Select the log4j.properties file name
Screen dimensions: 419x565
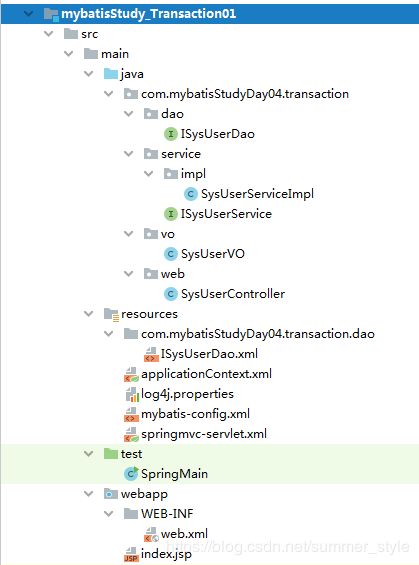pos(187,394)
